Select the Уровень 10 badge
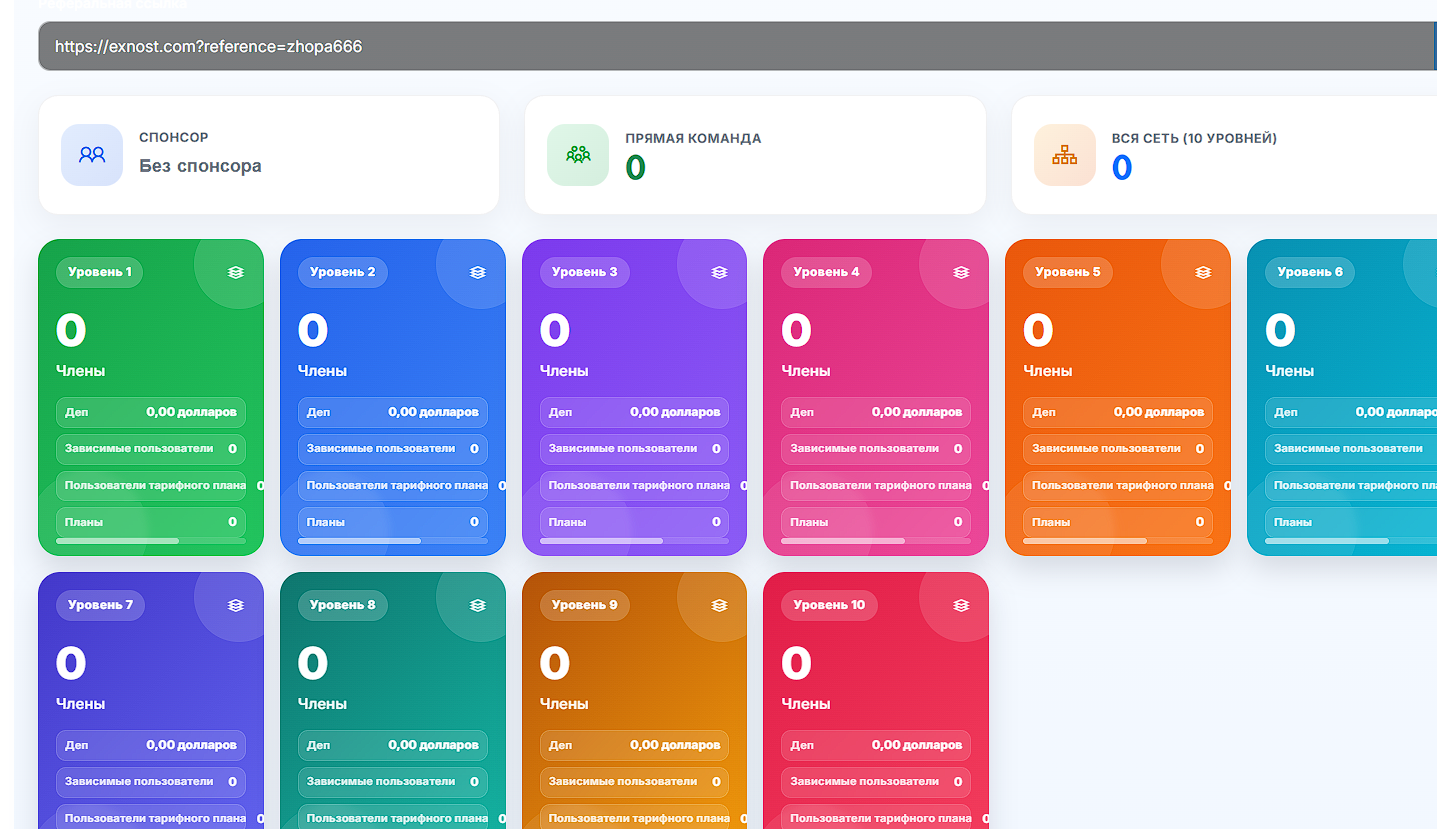The image size is (1437, 829). point(830,605)
